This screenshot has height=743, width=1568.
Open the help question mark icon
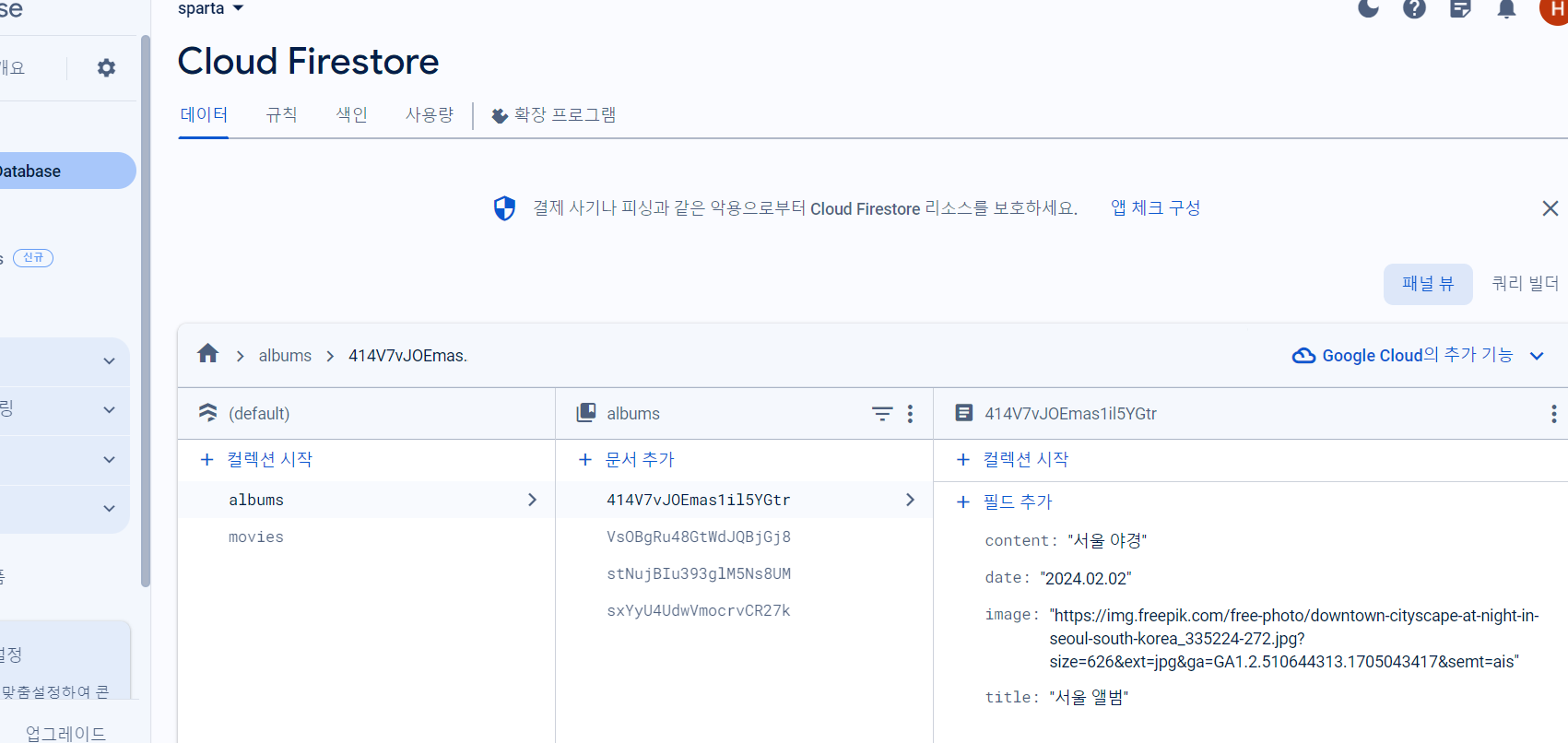click(1414, 8)
